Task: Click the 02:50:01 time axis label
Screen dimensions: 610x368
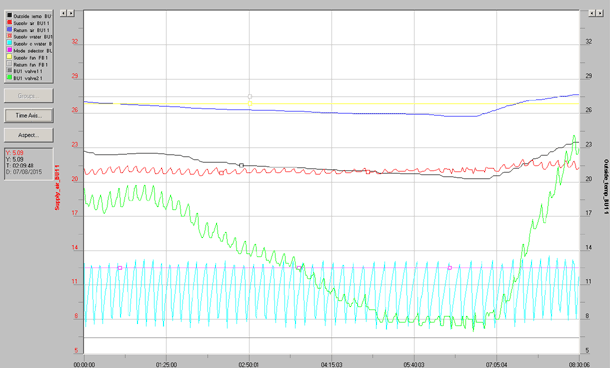Action: 249,364
